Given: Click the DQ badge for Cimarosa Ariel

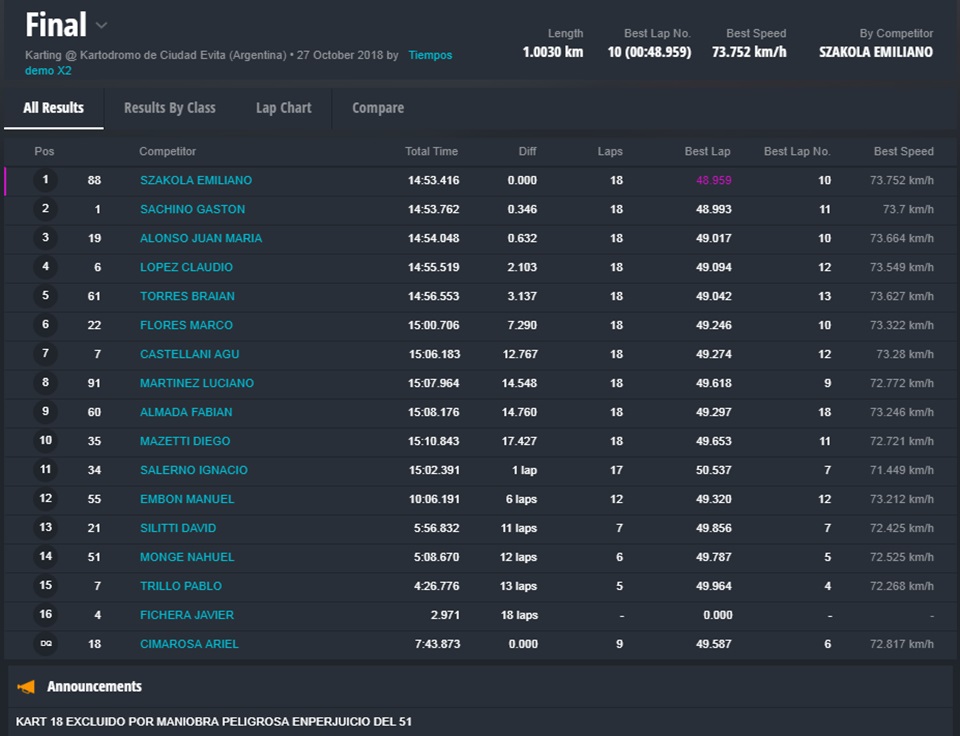Looking at the screenshot, I should point(45,644).
